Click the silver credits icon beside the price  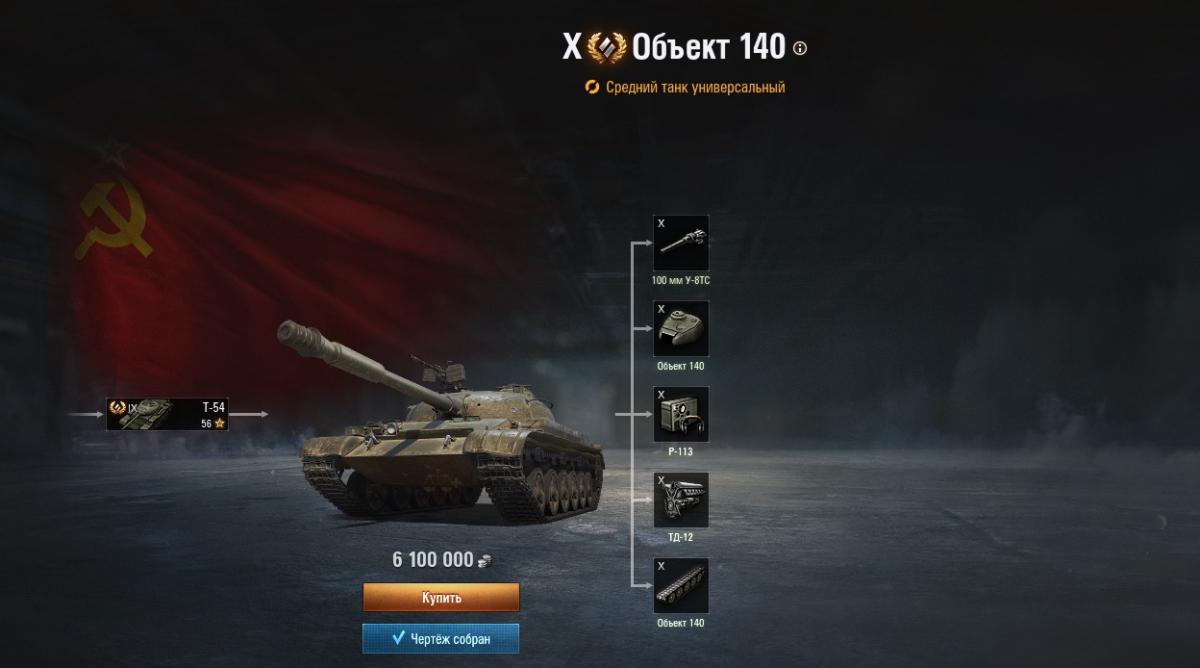tap(485, 561)
